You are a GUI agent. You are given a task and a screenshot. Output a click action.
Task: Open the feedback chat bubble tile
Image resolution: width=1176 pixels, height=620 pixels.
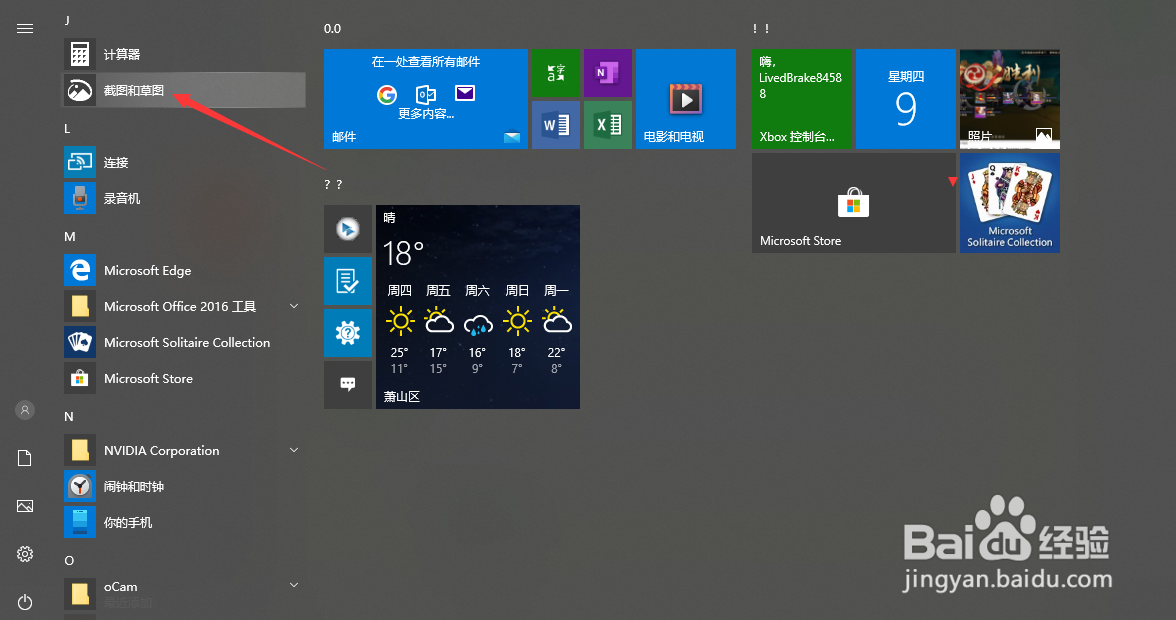point(348,385)
